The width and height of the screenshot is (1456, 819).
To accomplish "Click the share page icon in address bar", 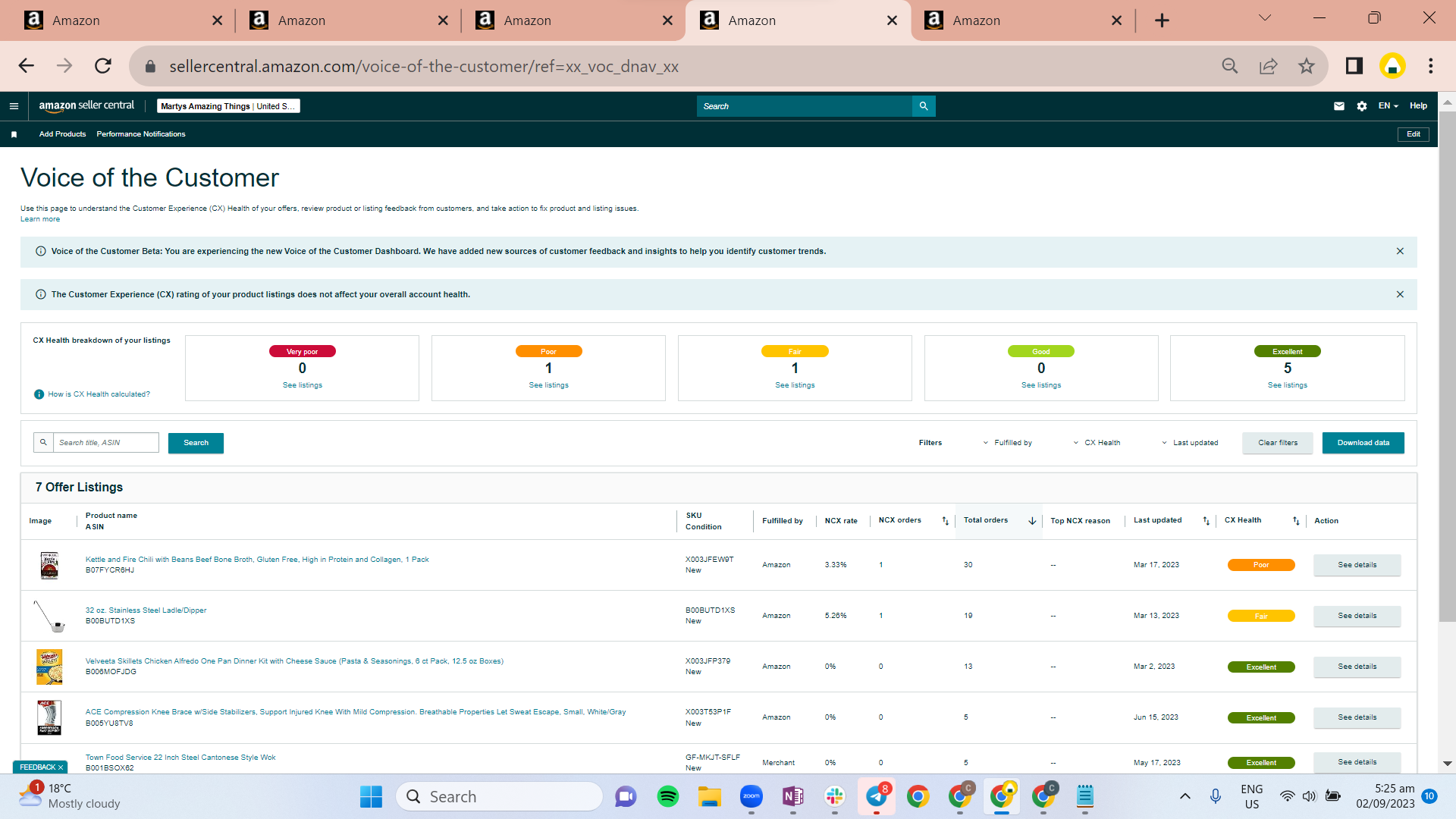I will [1268, 66].
